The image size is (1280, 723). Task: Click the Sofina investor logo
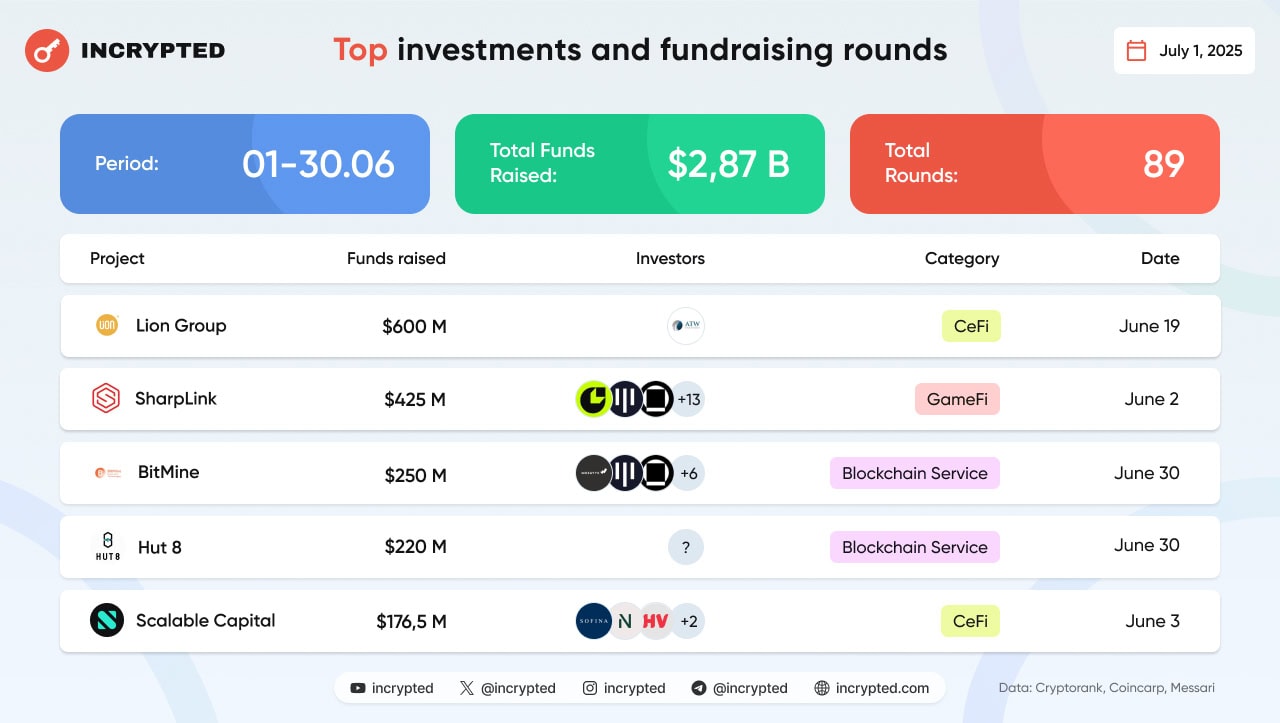[x=594, y=621]
